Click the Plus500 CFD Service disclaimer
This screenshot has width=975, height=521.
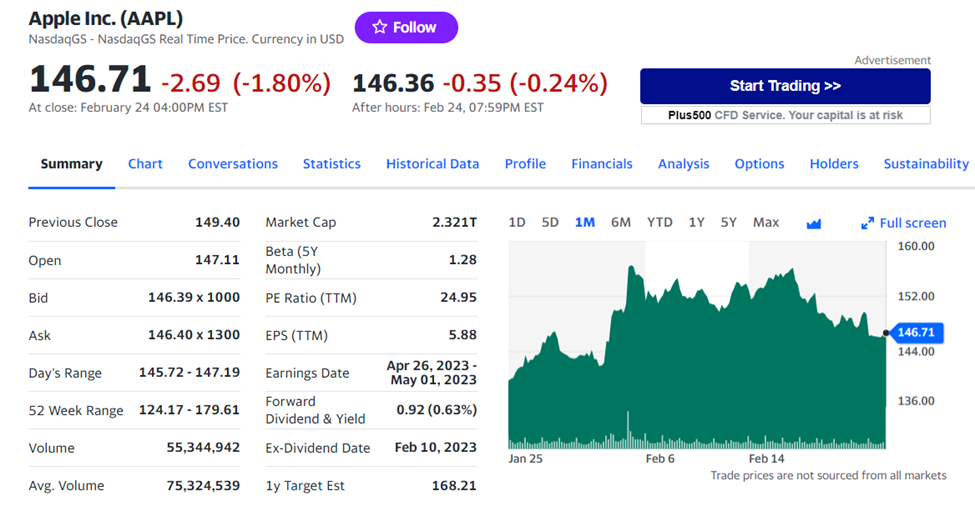pos(785,115)
